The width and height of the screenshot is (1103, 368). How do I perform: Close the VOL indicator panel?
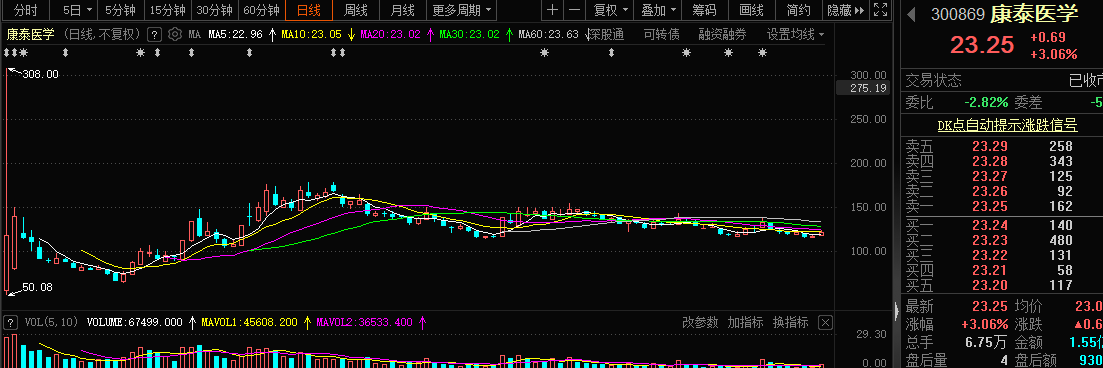[825, 322]
